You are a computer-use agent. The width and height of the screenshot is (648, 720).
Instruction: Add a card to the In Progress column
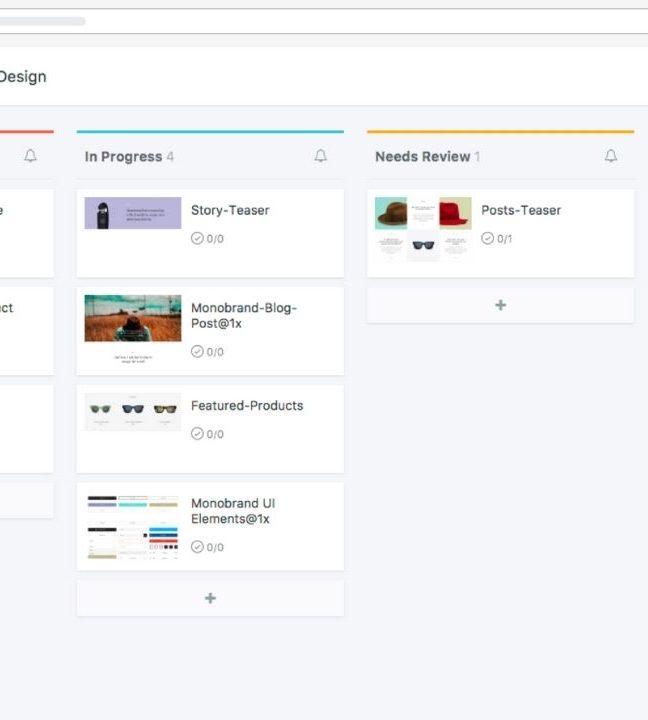tap(210, 598)
